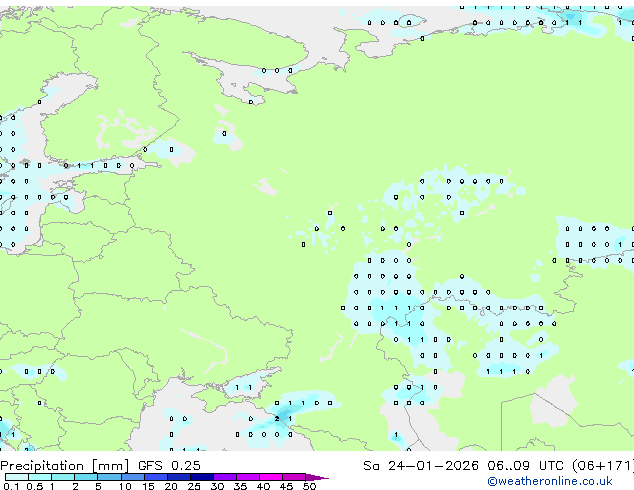
Task: Click the 0.1–0.5 mm palest legend swatch
Action: click(x=17, y=477)
